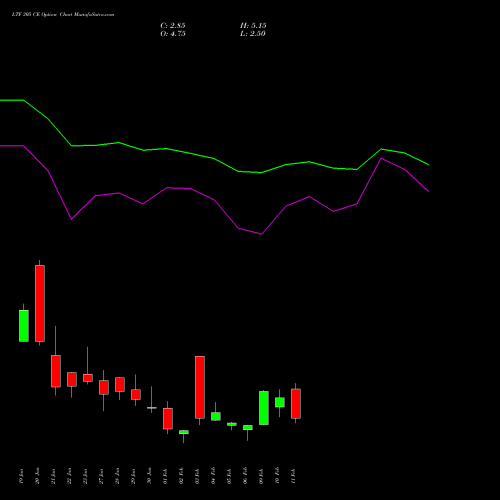Image resolution: width=500 pixels, height=500 pixels.
Task: Click the low value L: 2.50
Action: pos(253,34)
